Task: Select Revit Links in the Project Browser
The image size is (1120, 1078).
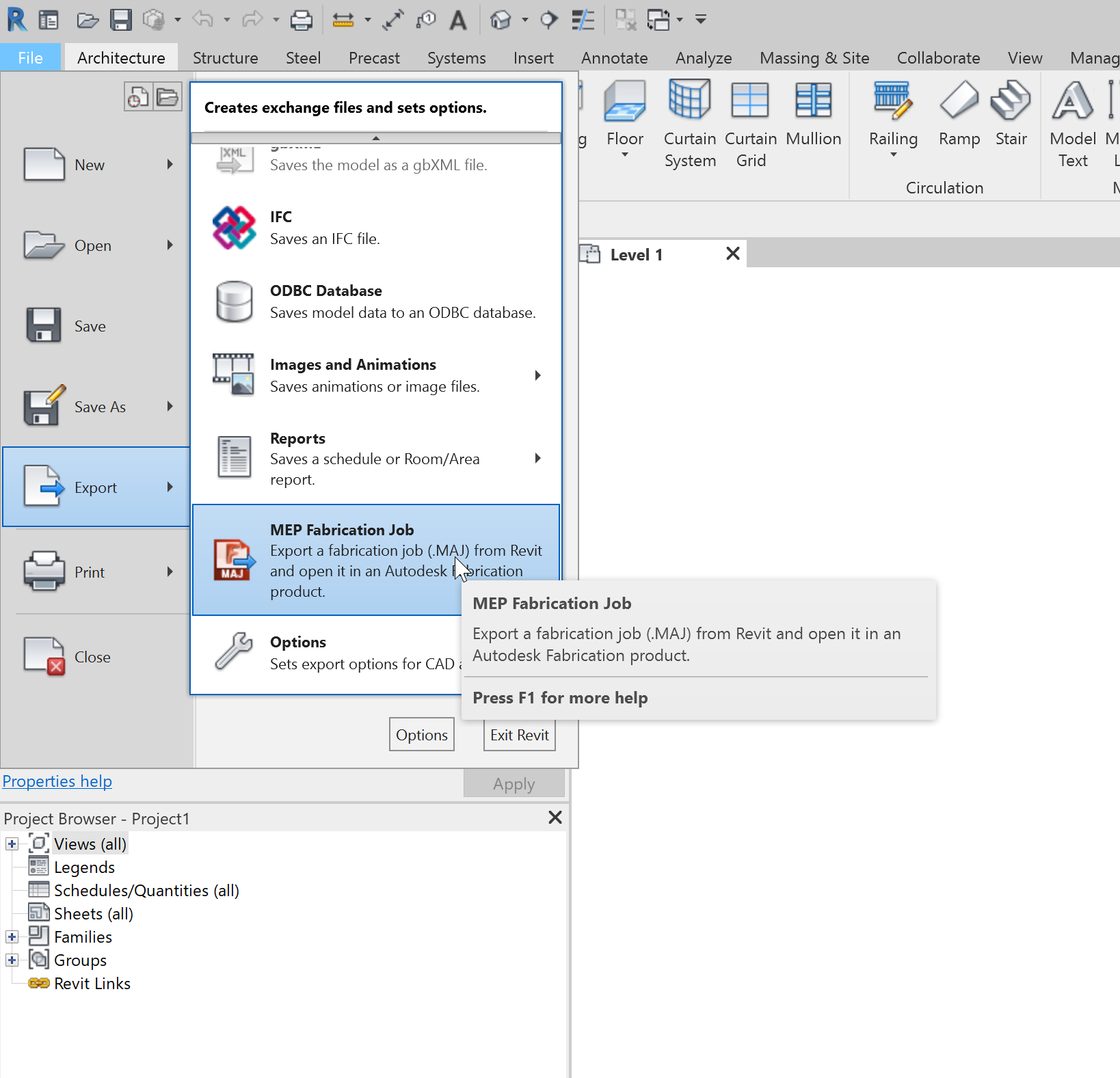Action: click(x=92, y=983)
